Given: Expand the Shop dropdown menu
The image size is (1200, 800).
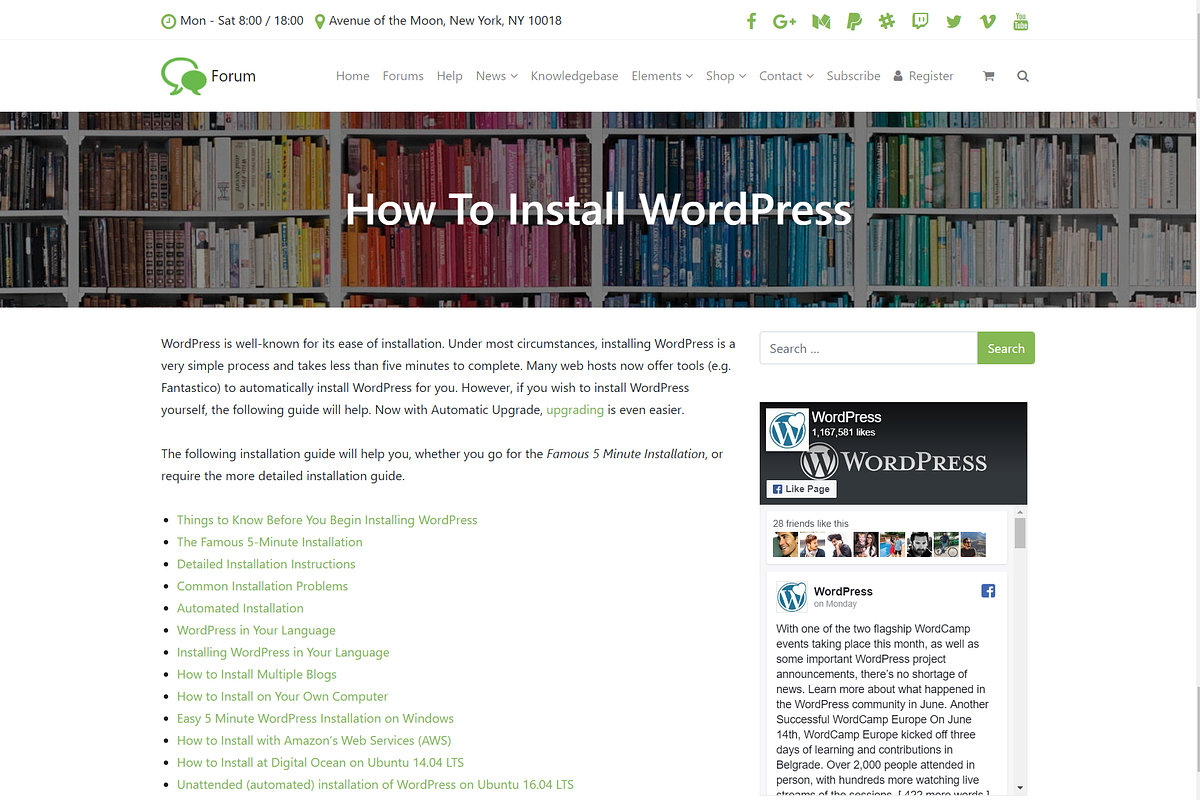Looking at the screenshot, I should (x=726, y=76).
